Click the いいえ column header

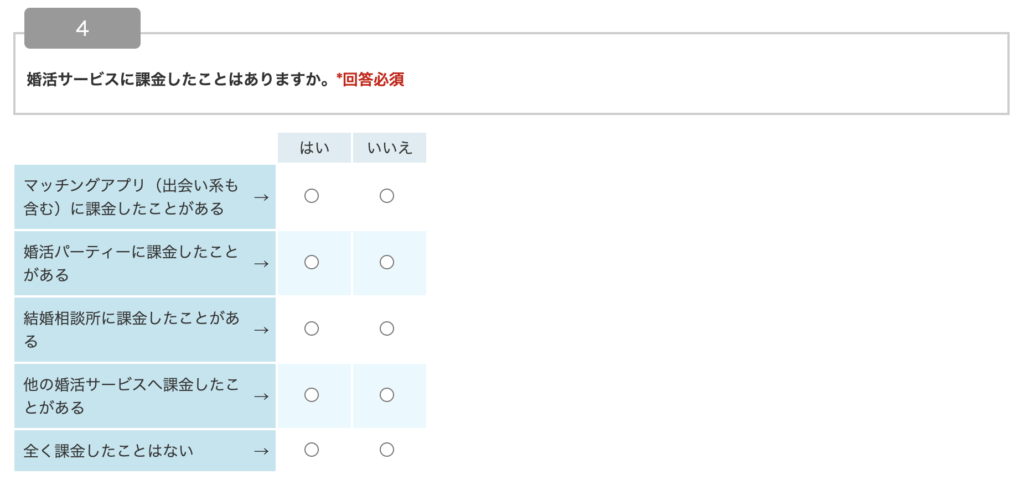click(390, 148)
